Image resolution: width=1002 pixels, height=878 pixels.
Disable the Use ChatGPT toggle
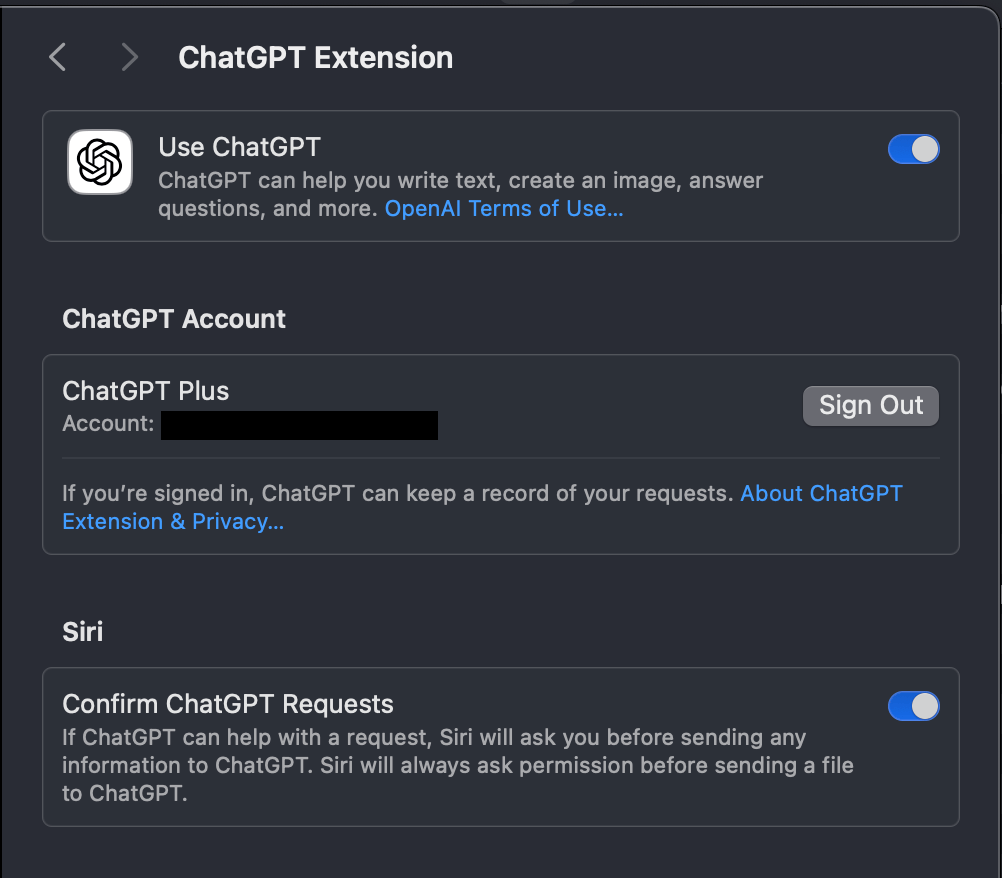tap(913, 148)
